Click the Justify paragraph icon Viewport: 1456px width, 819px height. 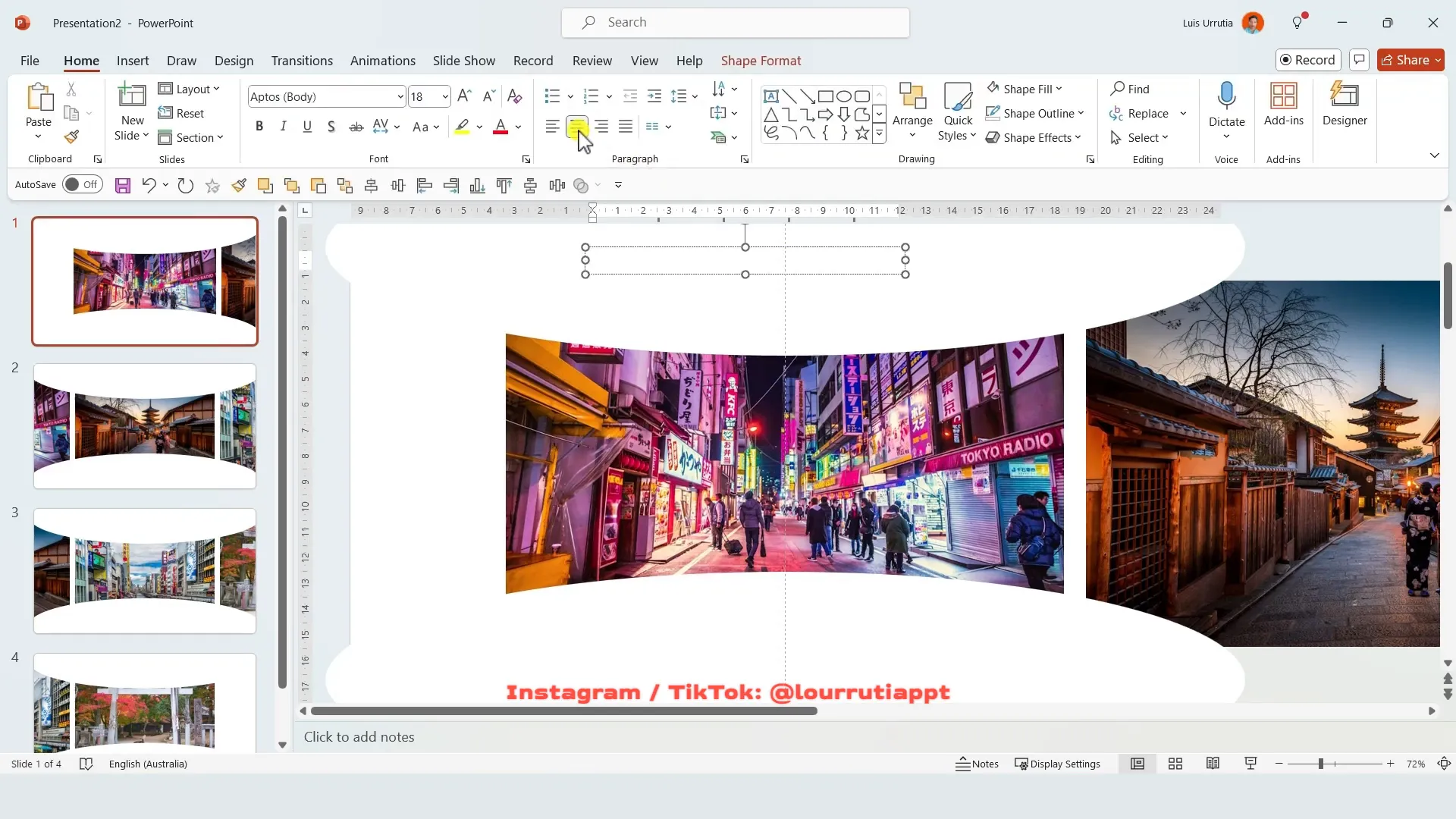point(625,127)
